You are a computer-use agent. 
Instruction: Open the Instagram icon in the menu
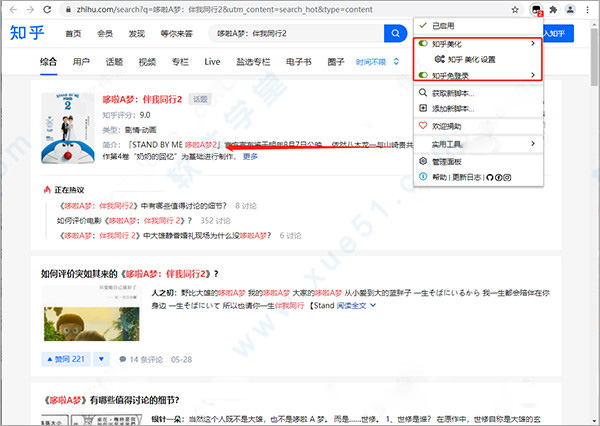click(507, 177)
